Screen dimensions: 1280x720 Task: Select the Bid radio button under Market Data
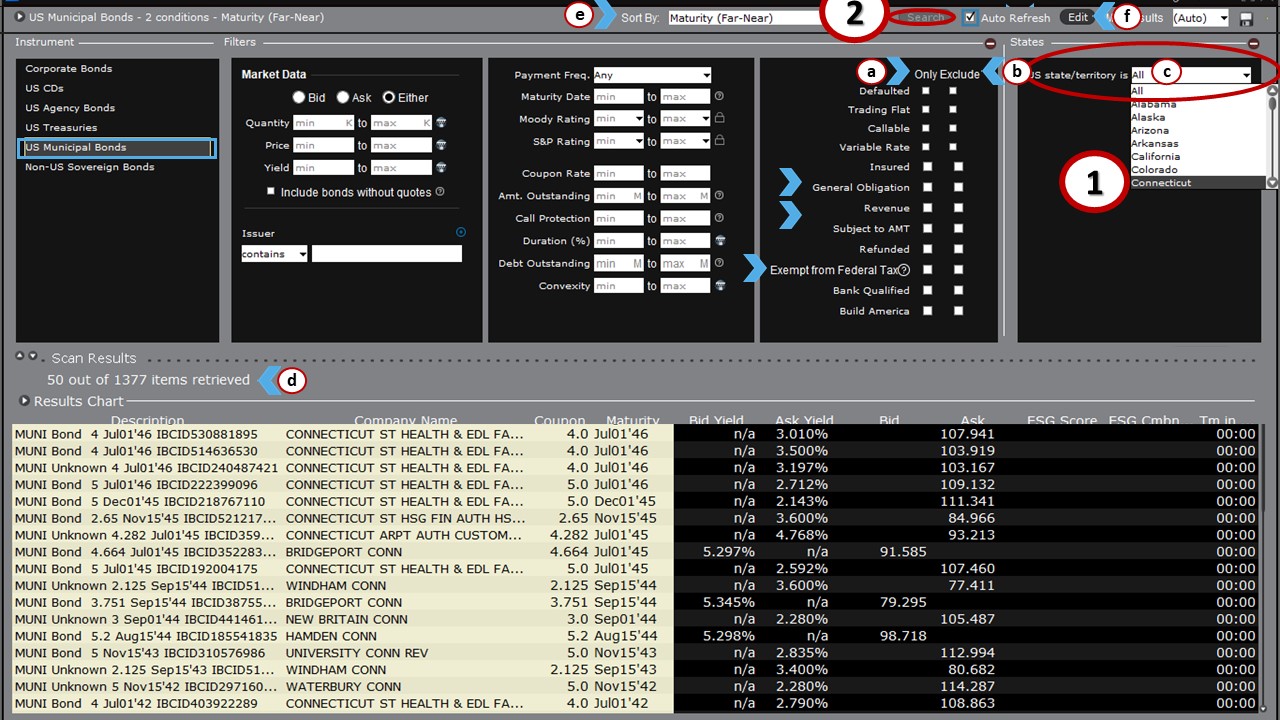(300, 96)
